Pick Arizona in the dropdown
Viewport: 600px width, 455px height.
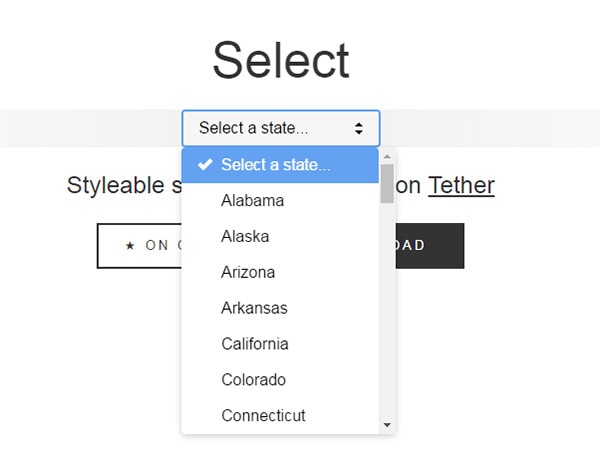[280, 272]
